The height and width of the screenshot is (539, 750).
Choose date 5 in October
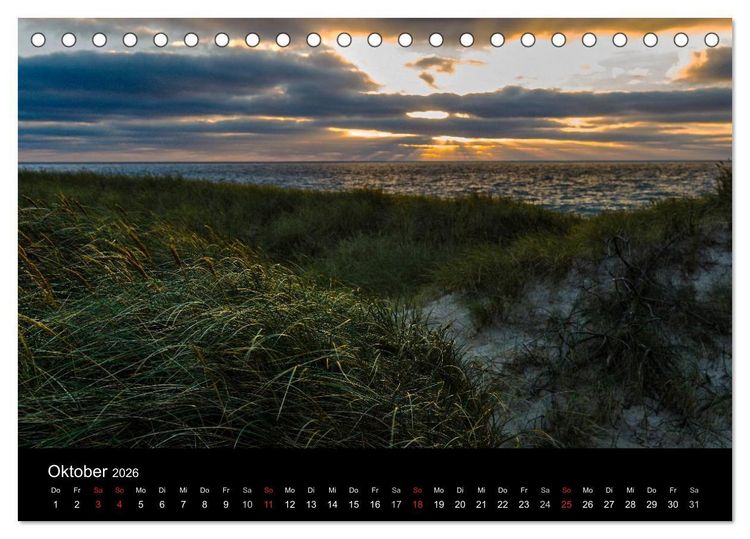tap(141, 505)
